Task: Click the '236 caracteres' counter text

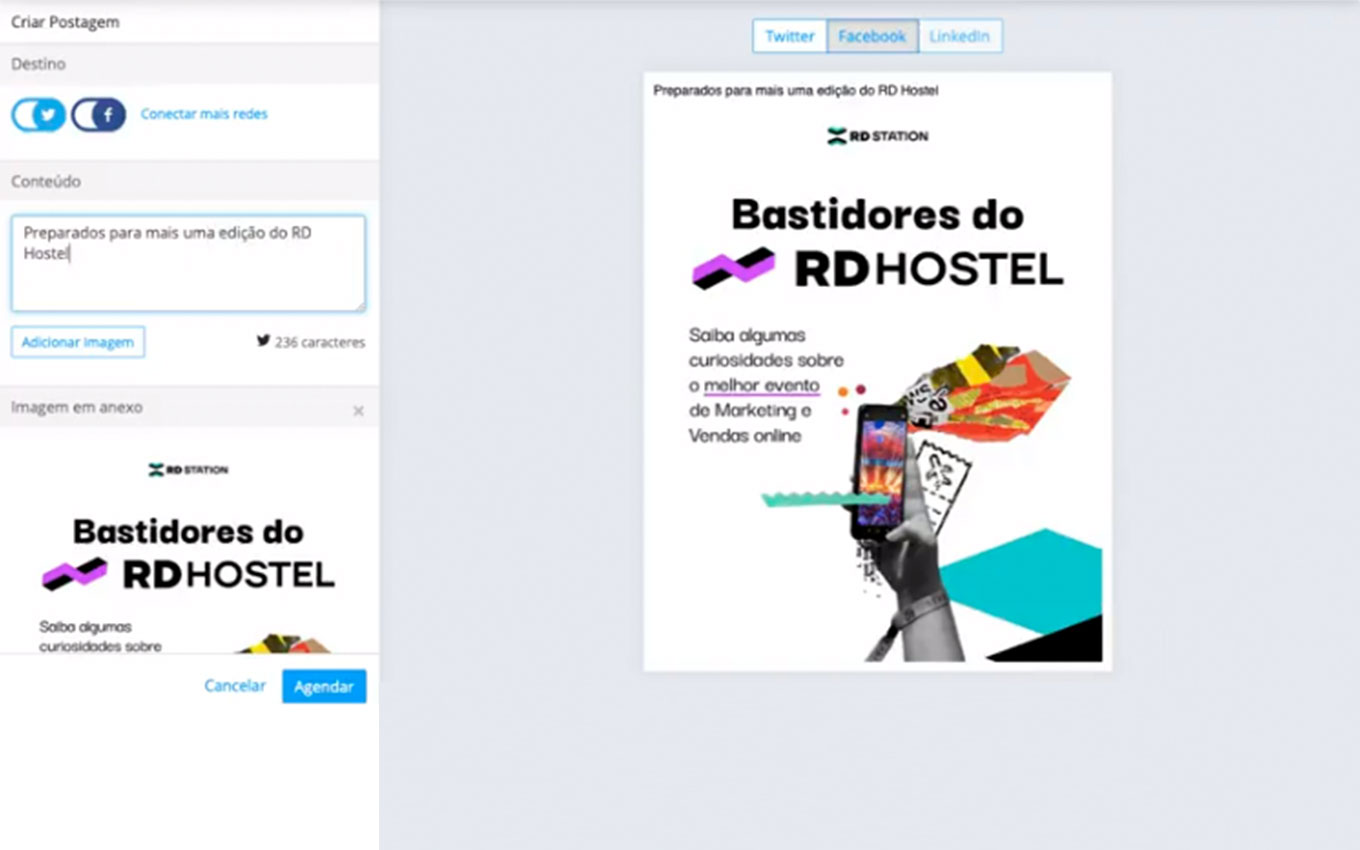Action: 320,342
